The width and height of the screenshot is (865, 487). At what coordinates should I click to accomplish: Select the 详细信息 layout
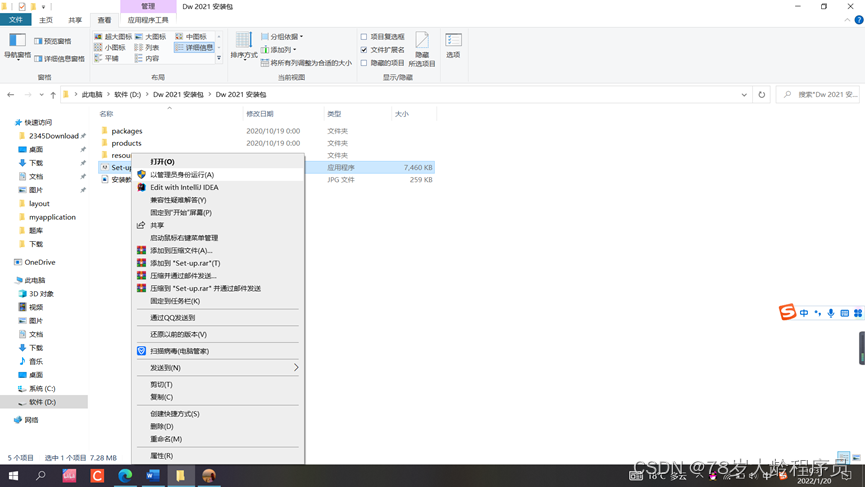[194, 47]
